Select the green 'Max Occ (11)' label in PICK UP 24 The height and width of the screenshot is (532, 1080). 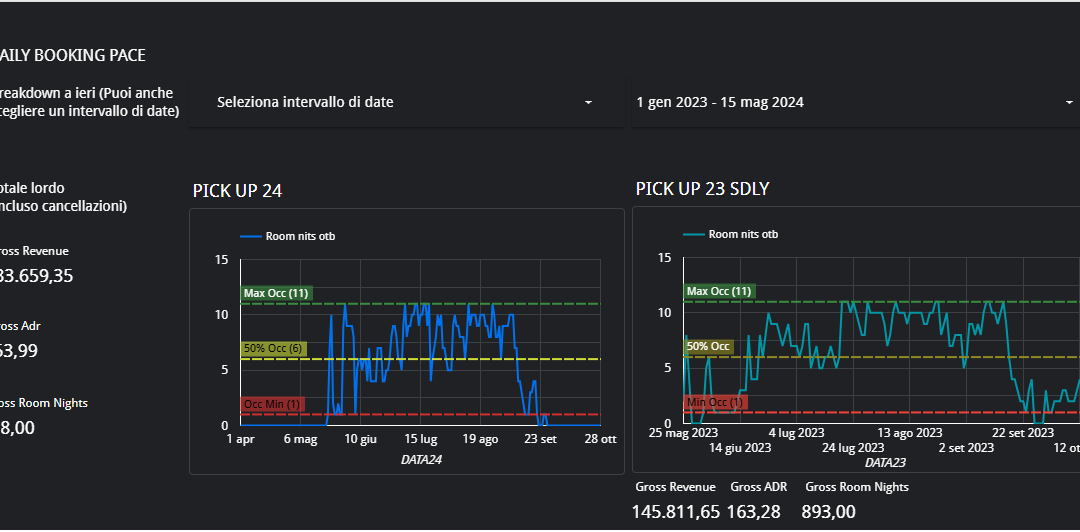pos(277,294)
